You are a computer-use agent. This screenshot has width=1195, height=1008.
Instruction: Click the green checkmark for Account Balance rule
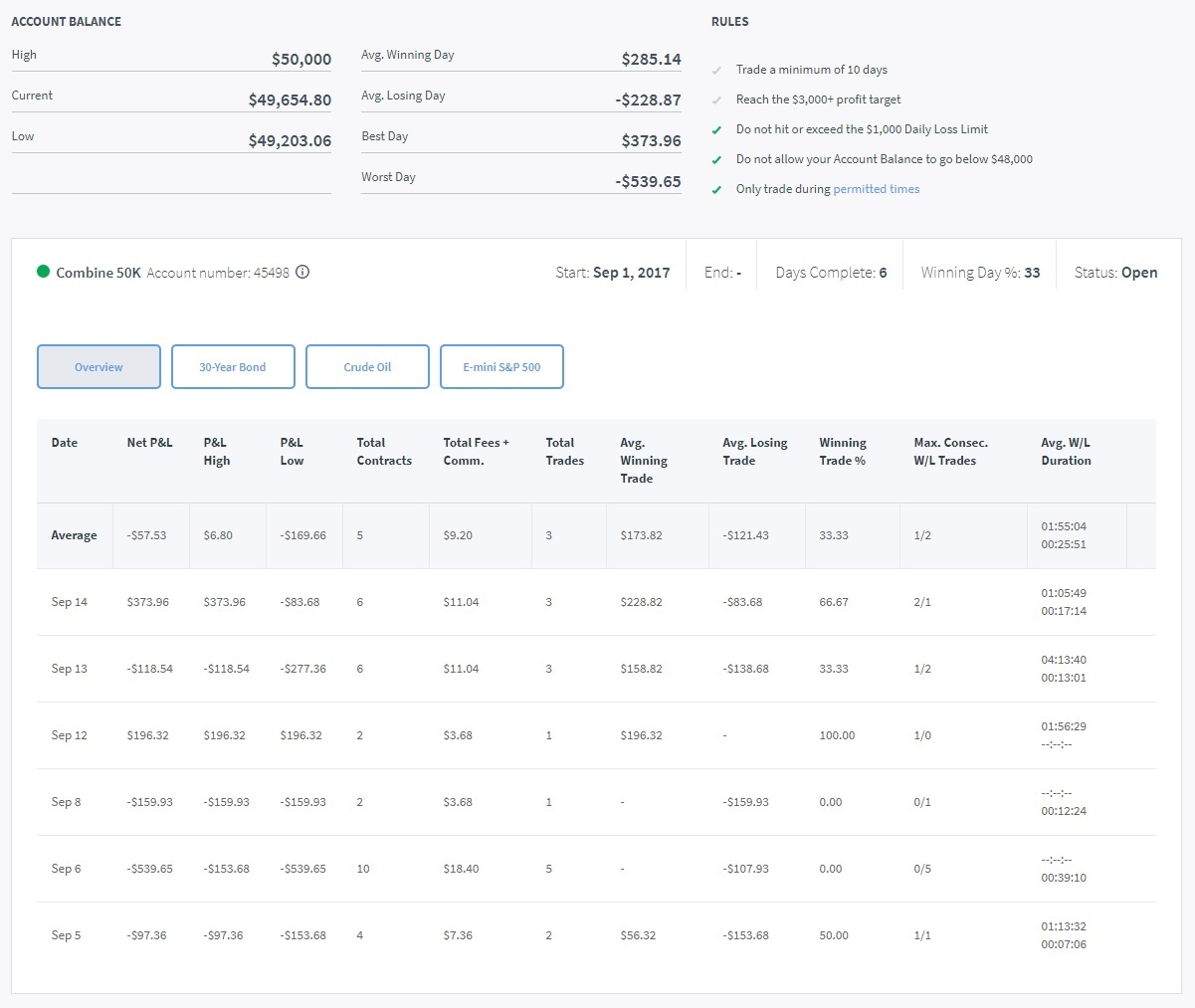(716, 159)
